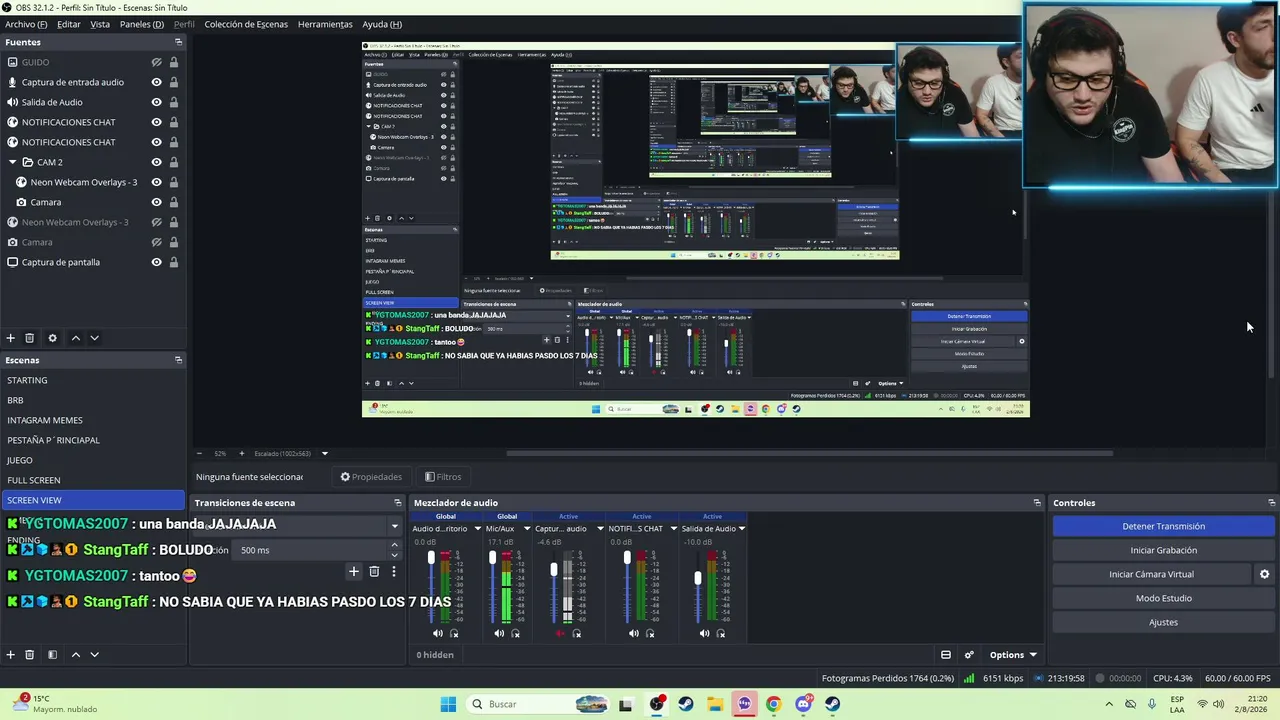Lock the Captura de pantalla source
The image size is (1280, 720).
174,262
